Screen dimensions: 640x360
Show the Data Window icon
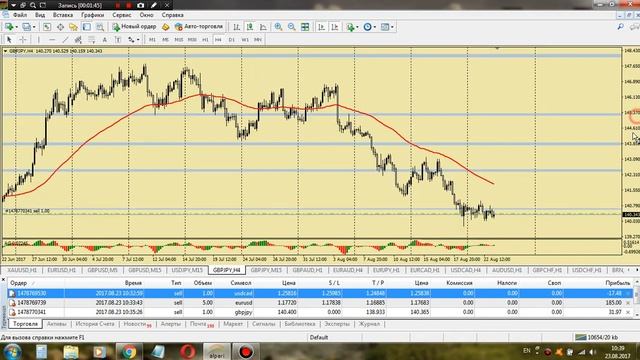tap(60, 27)
